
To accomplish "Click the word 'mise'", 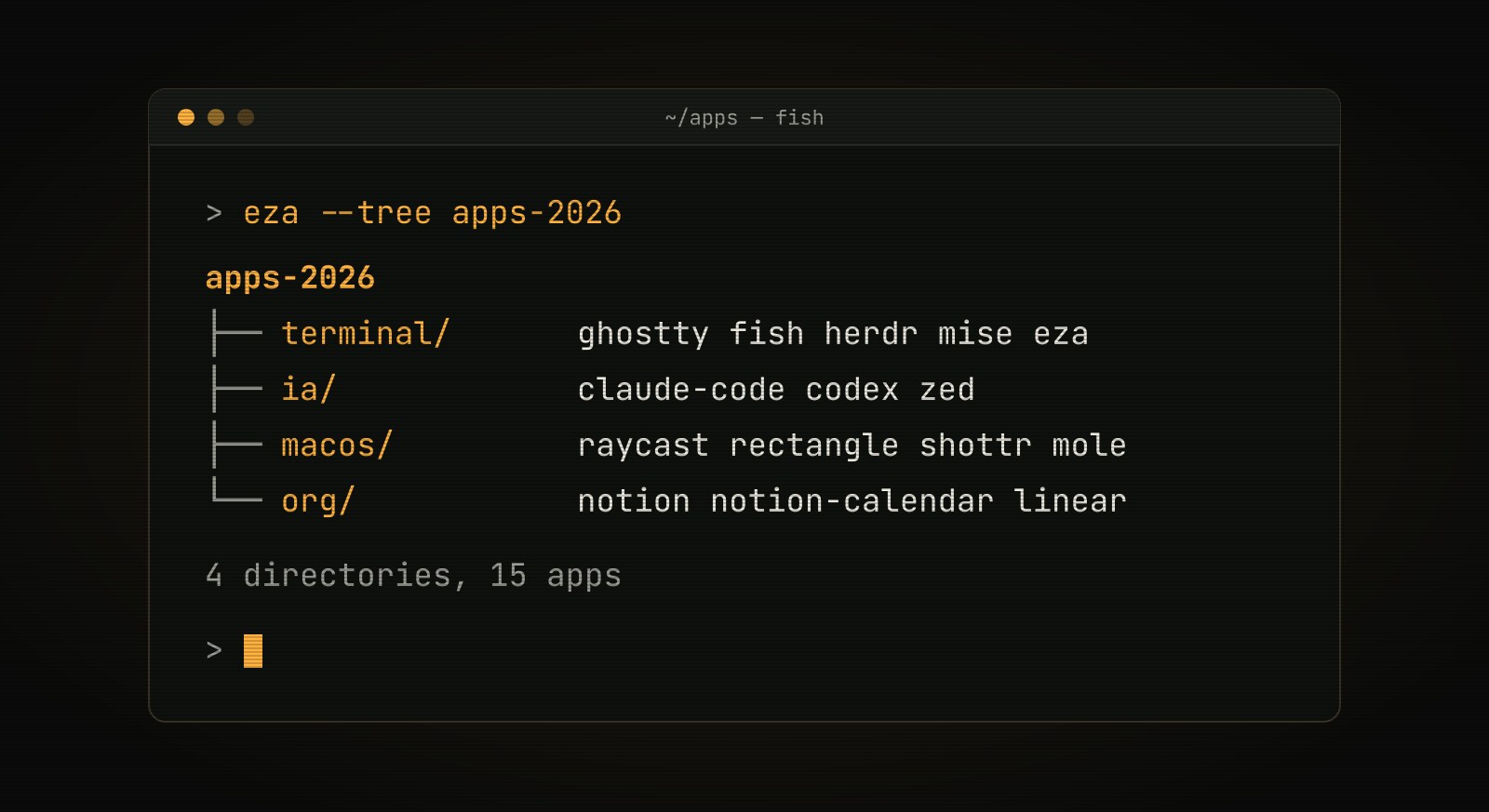I will (x=975, y=333).
